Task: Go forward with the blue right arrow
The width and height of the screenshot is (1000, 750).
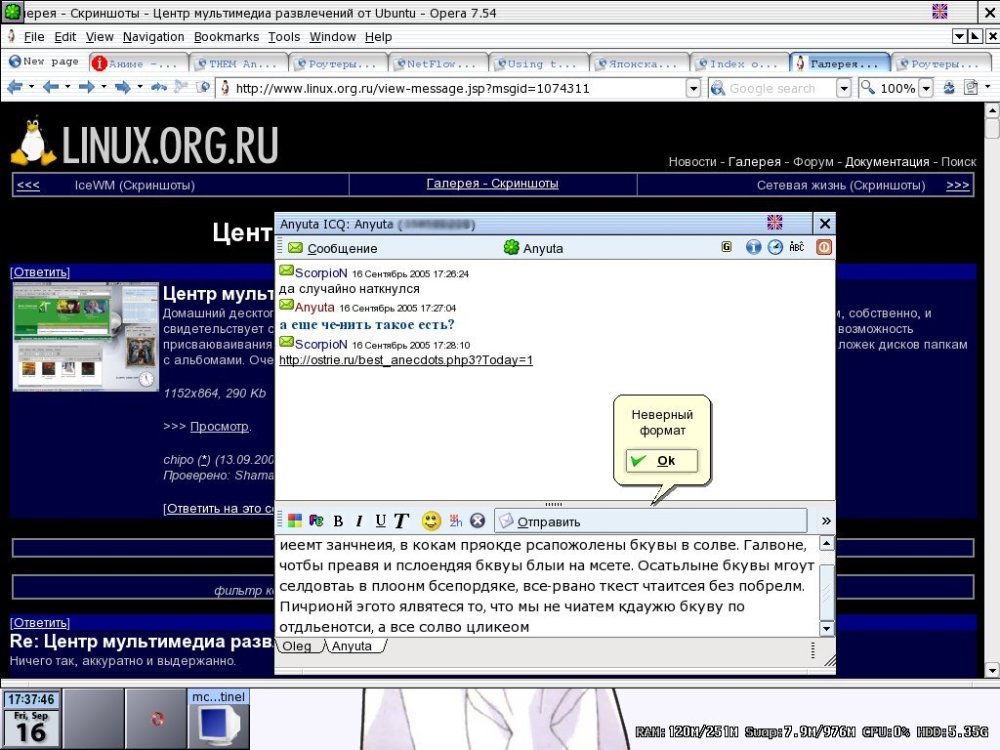Action: click(x=87, y=87)
